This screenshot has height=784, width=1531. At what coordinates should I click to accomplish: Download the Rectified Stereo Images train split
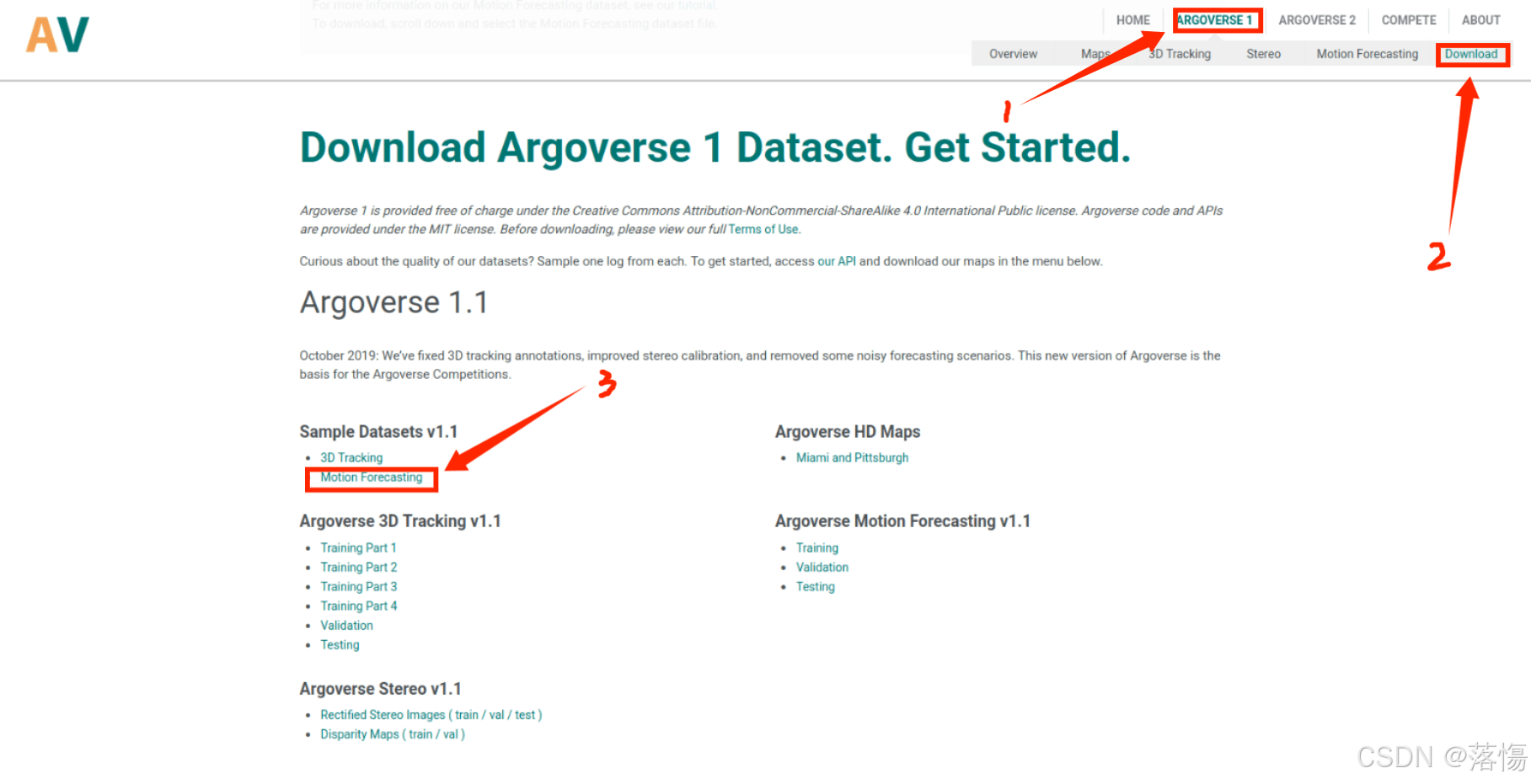pyautogui.click(x=466, y=714)
